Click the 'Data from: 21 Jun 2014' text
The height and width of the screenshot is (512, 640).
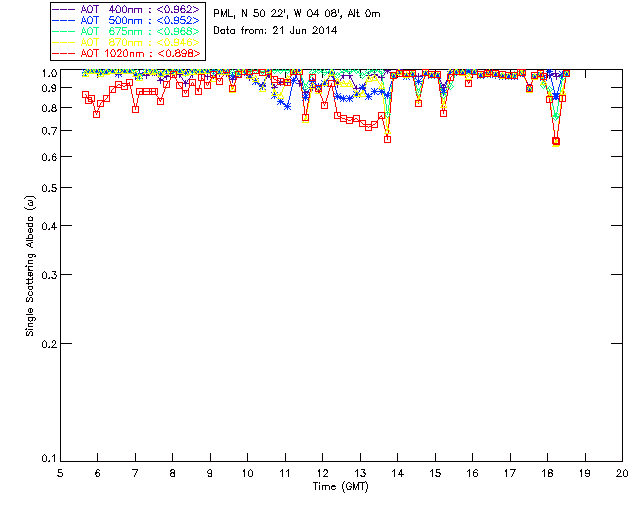275,31
